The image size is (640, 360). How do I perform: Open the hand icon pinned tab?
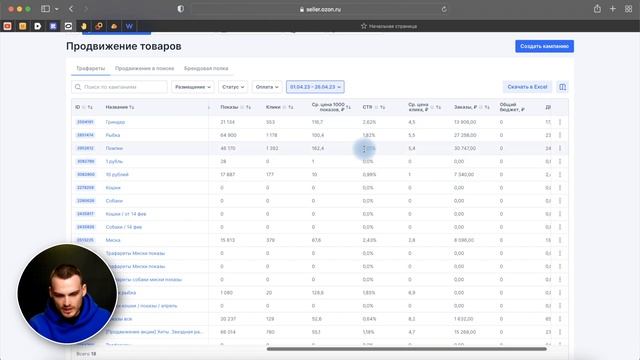coord(84,26)
